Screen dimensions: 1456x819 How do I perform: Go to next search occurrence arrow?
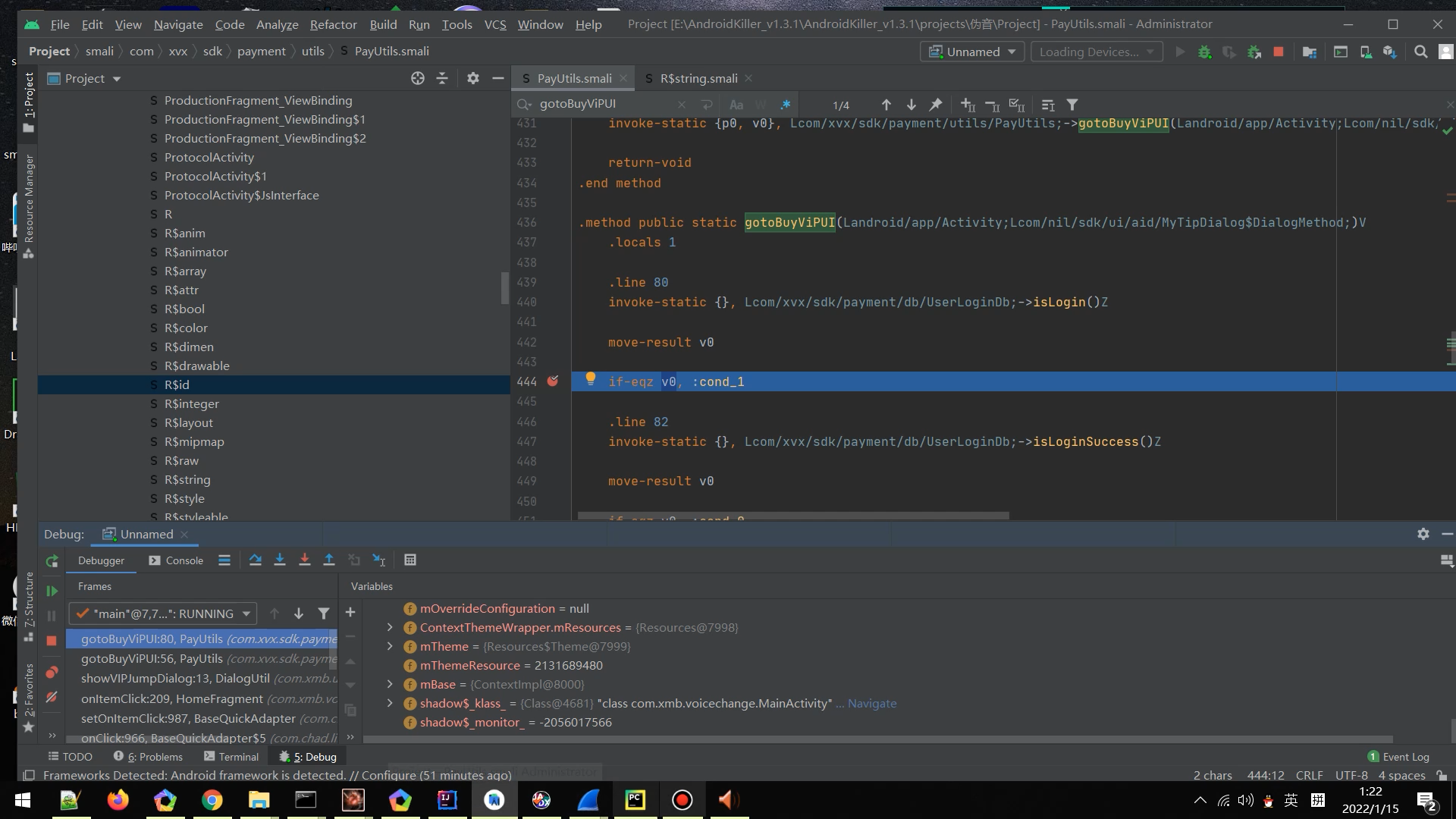pyautogui.click(x=911, y=105)
